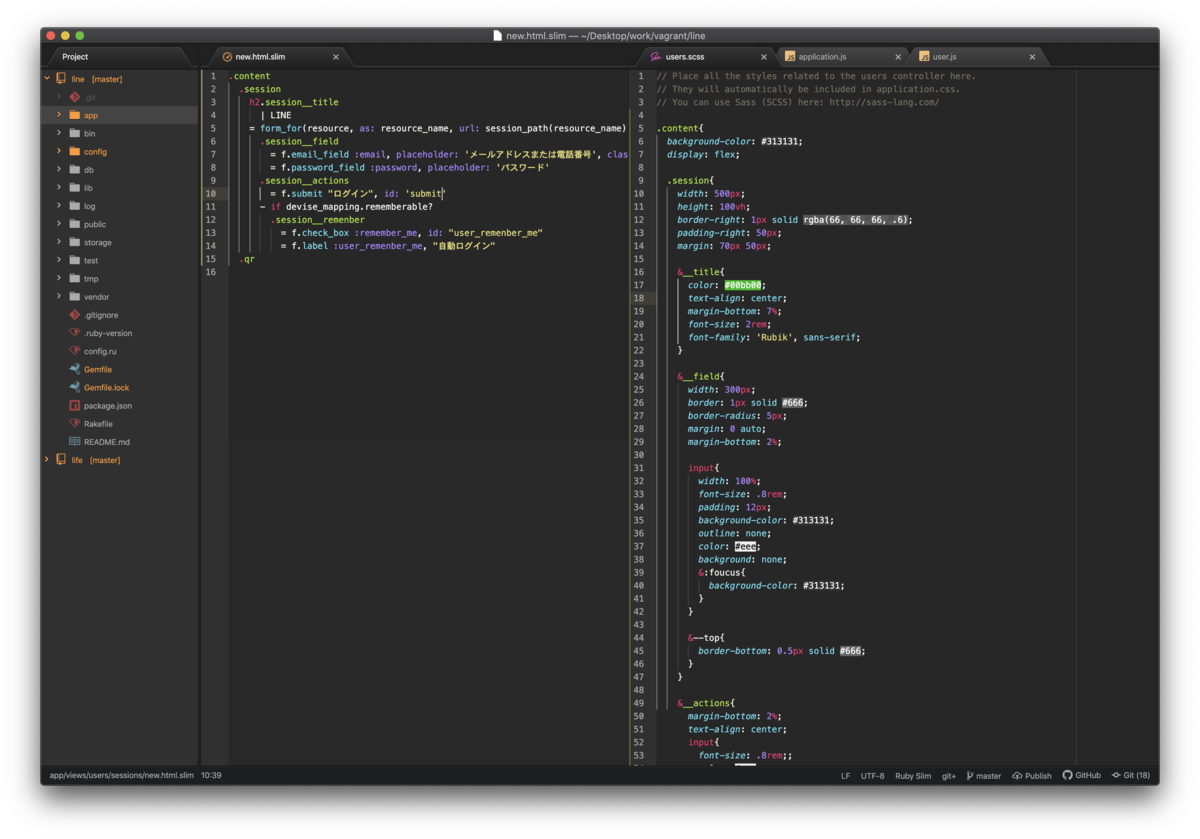The height and width of the screenshot is (839, 1200).
Task: Click the Sass icon on users.scss tab
Action: pos(656,57)
